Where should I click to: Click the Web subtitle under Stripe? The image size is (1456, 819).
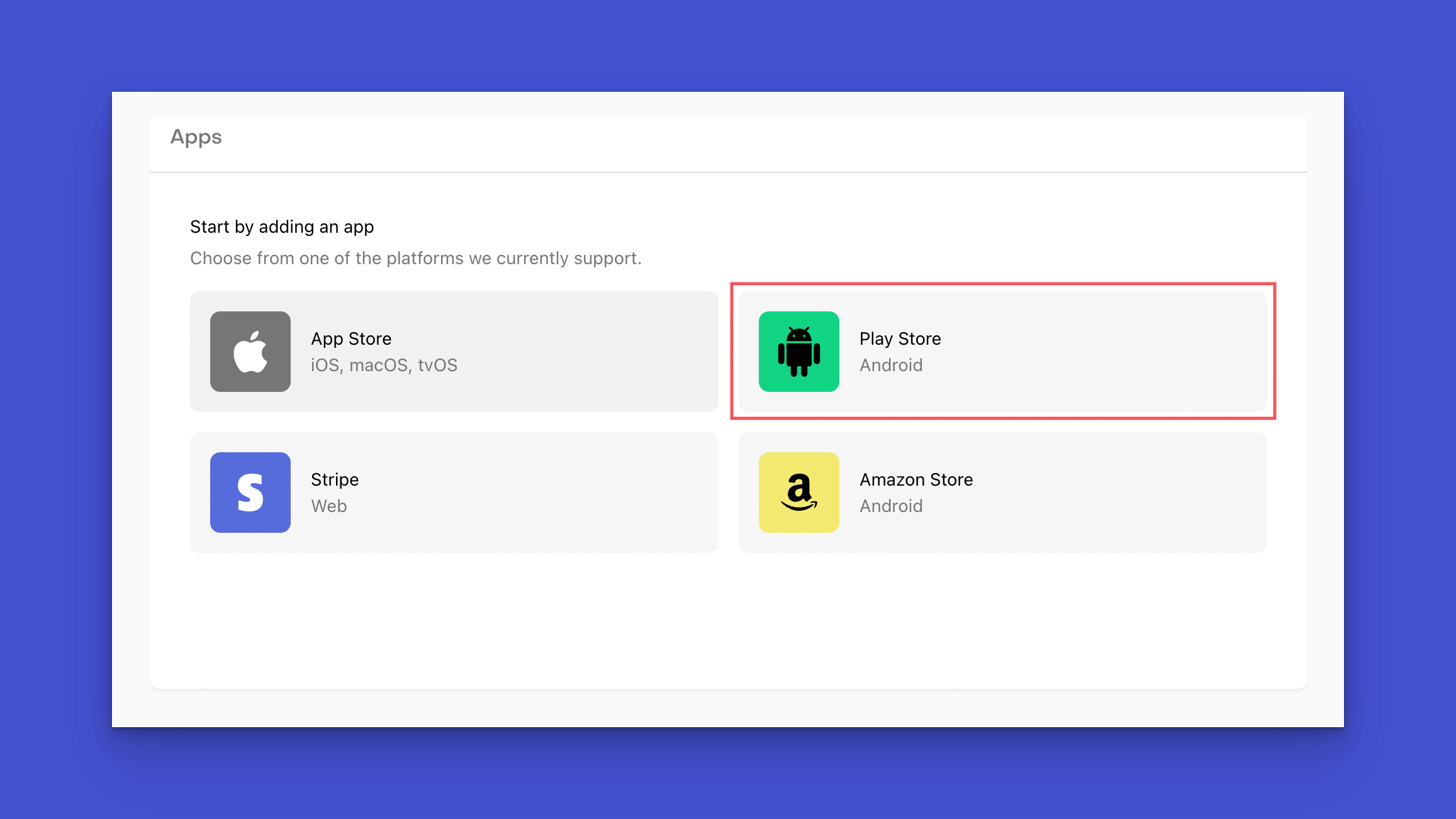click(329, 506)
